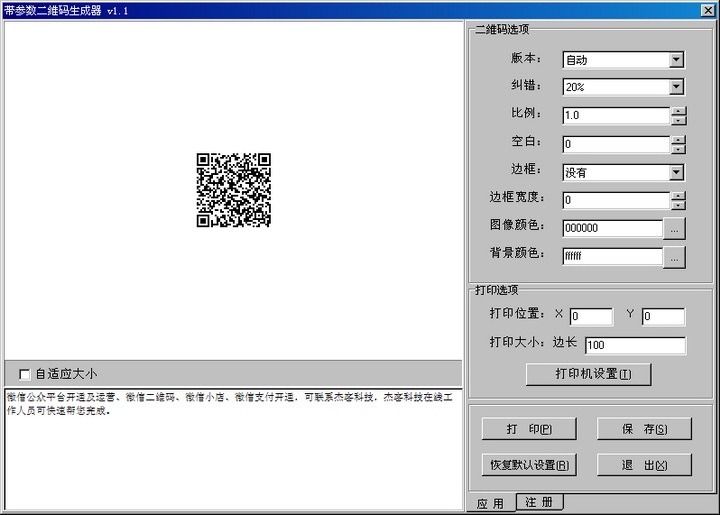The height and width of the screenshot is (515, 720).
Task: Click the 背景颜色 field showing ffffff
Action: tap(613, 256)
